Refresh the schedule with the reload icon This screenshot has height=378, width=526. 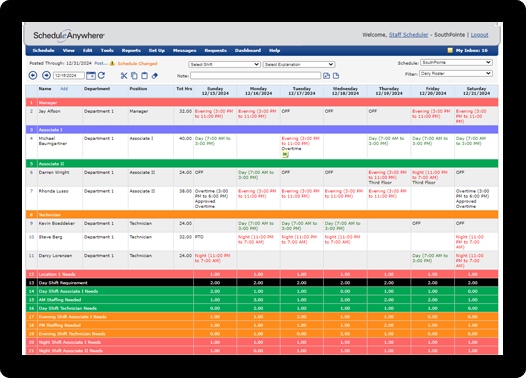click(x=101, y=75)
